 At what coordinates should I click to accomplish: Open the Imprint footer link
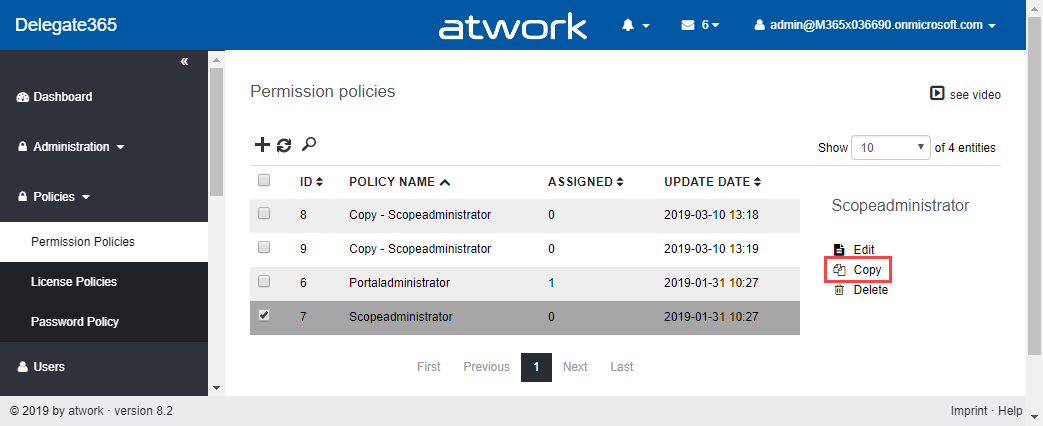[970, 411]
